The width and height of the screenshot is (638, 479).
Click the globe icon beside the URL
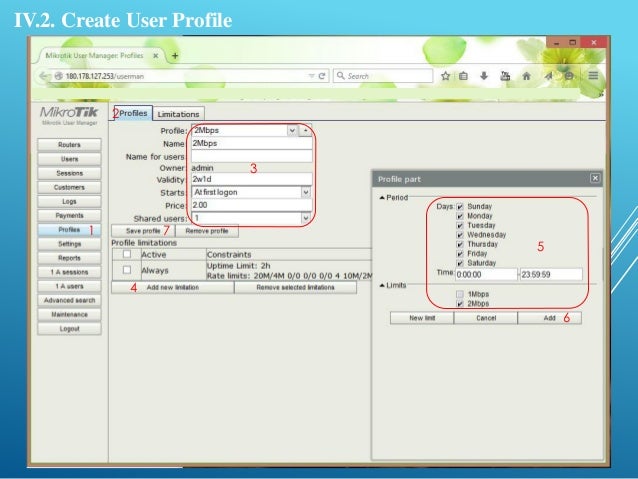tap(59, 76)
